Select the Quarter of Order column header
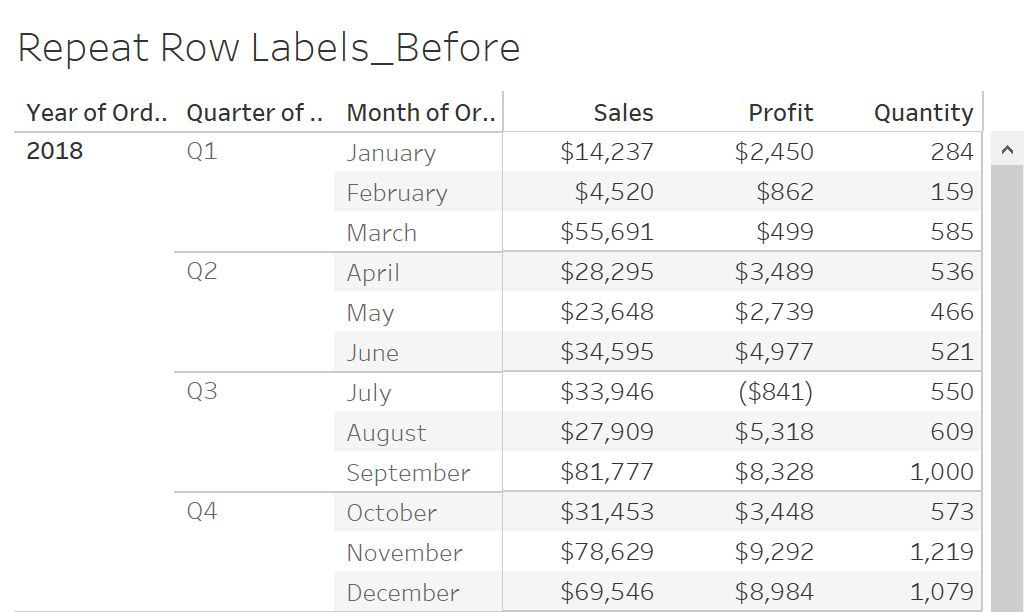 255,113
